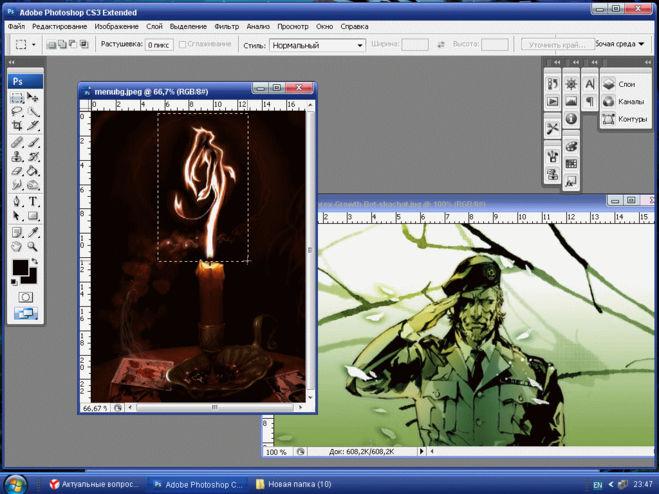This screenshot has height=494, width=659.
Task: Open the Brushes panel icon
Action: [552, 156]
